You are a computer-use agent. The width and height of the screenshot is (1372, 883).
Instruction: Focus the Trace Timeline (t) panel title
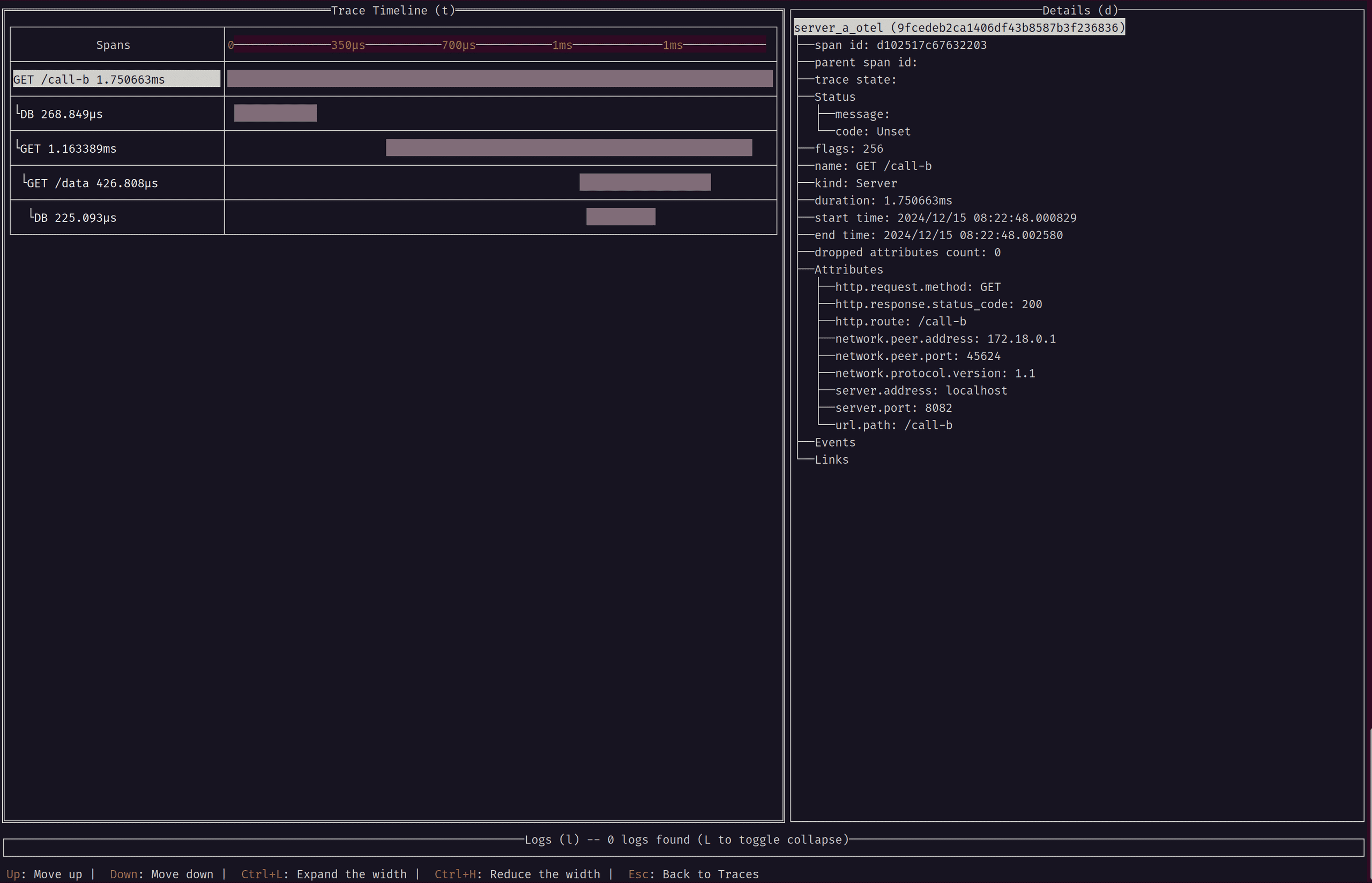[392, 10]
